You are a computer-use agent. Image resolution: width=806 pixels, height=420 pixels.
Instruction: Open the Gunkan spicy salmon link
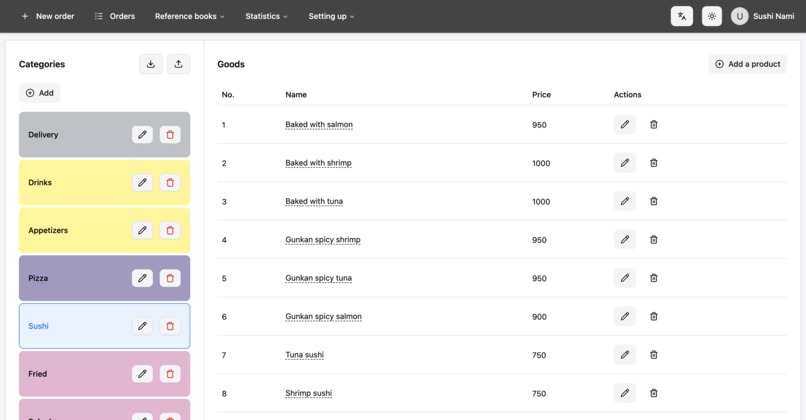pos(323,316)
